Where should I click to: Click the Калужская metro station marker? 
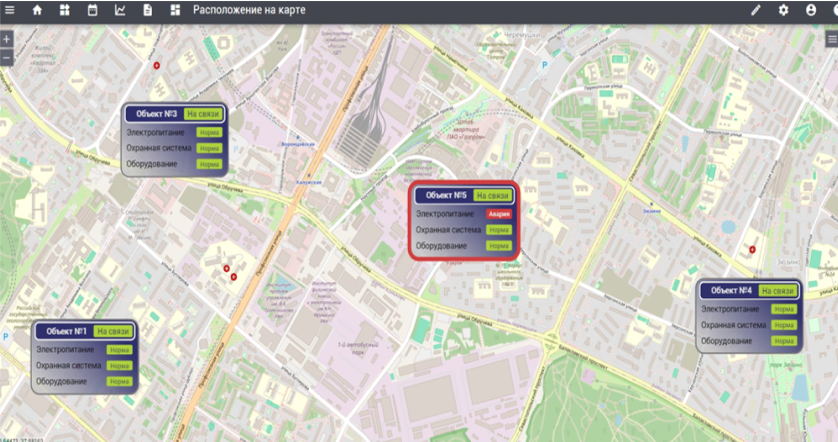coord(309,176)
